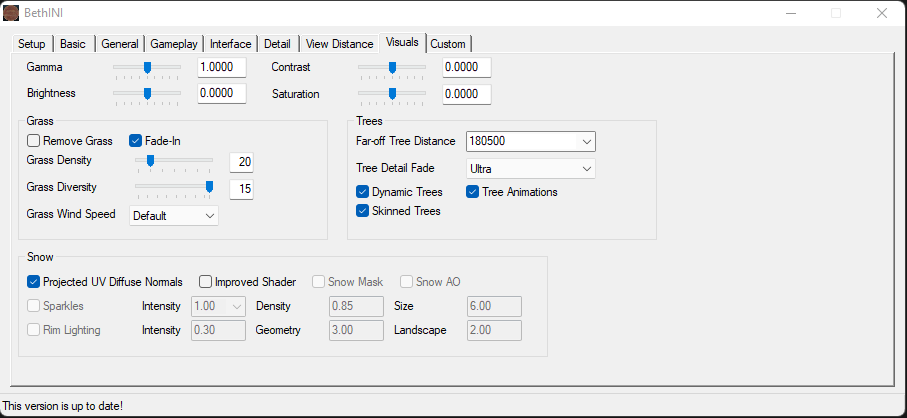The image size is (907, 418).
Task: Click the Gamma slider handle
Action: (x=147, y=67)
